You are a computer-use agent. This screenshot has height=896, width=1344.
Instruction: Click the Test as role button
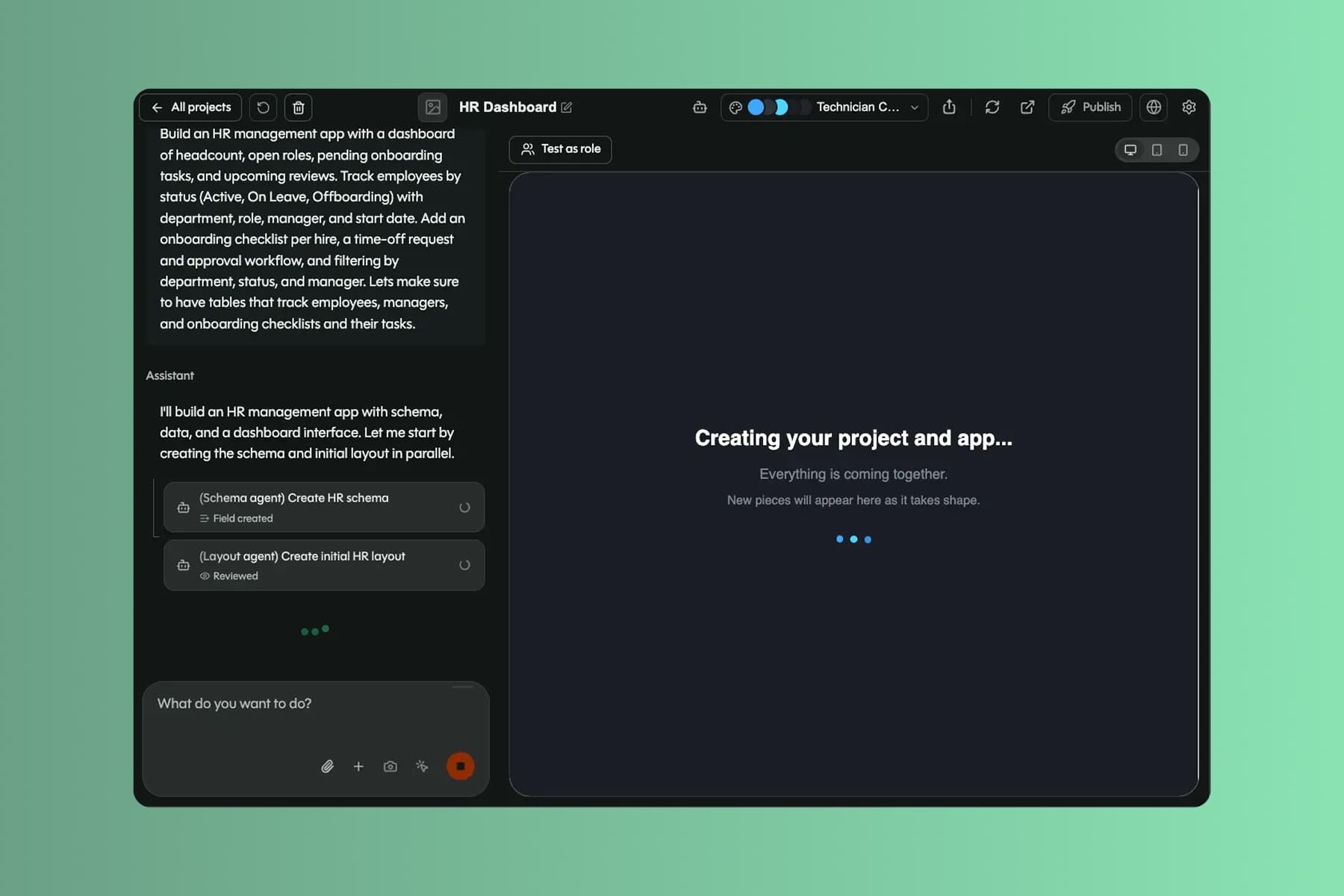tap(561, 149)
